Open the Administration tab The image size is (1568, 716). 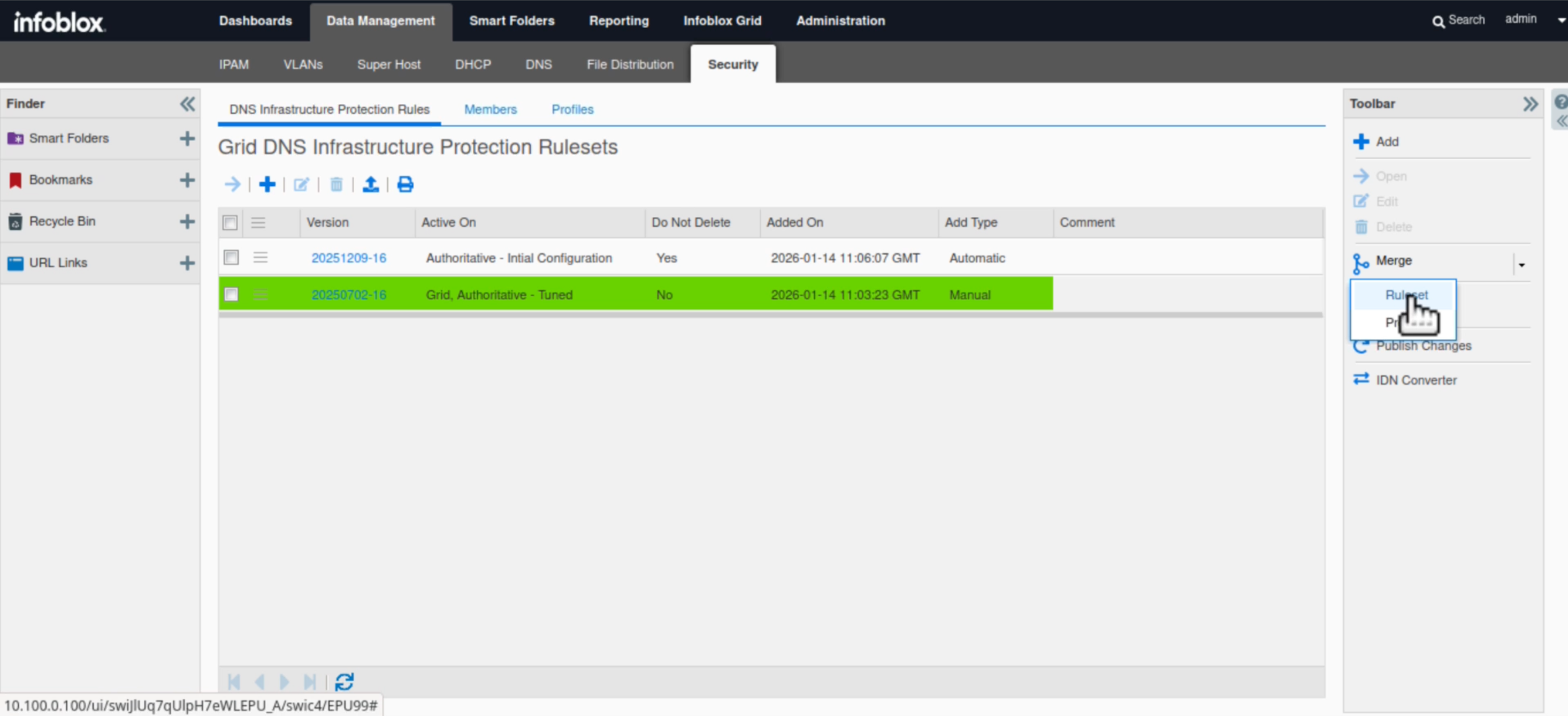841,21
